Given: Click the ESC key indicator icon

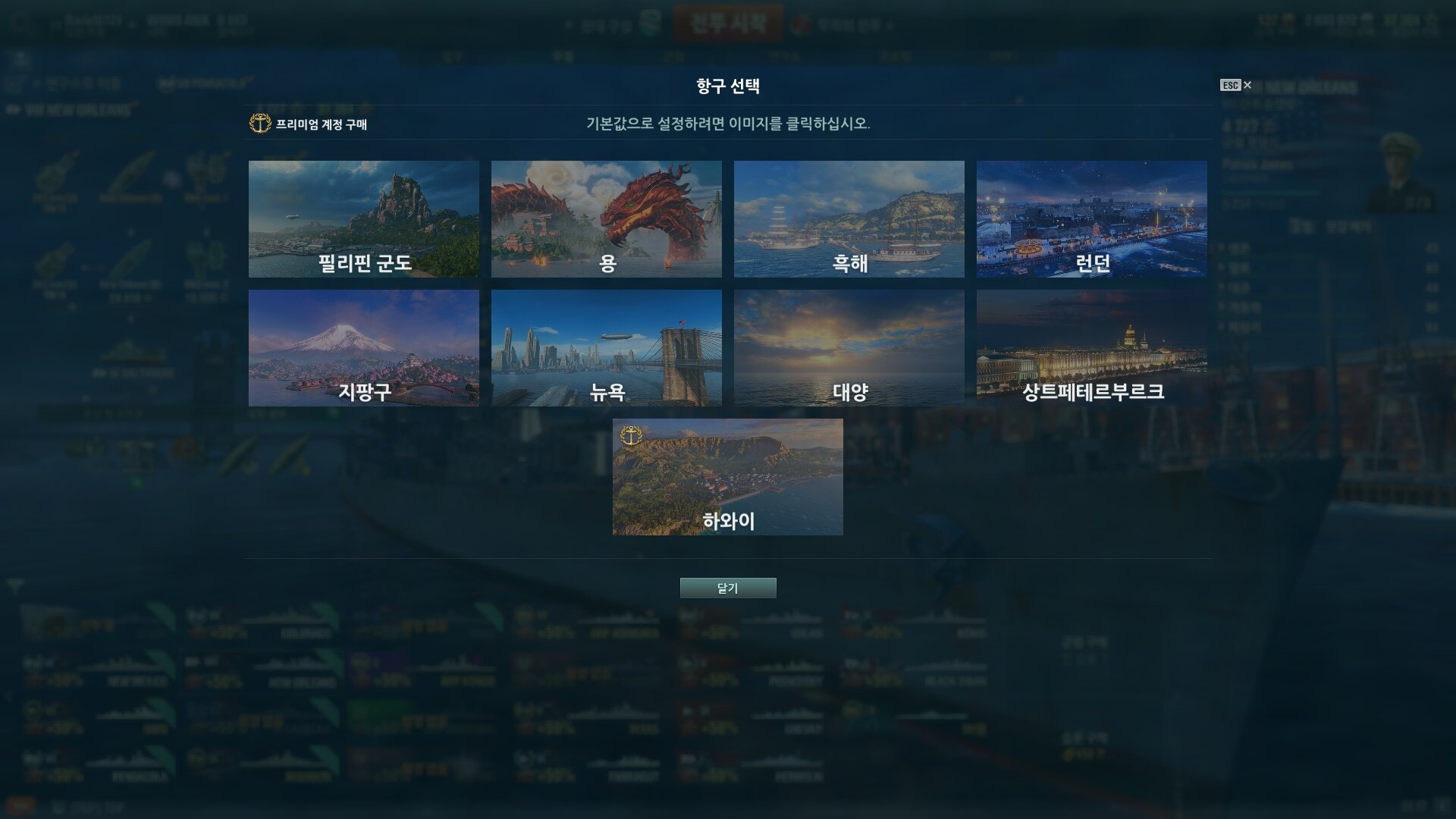Looking at the screenshot, I should [x=1230, y=85].
